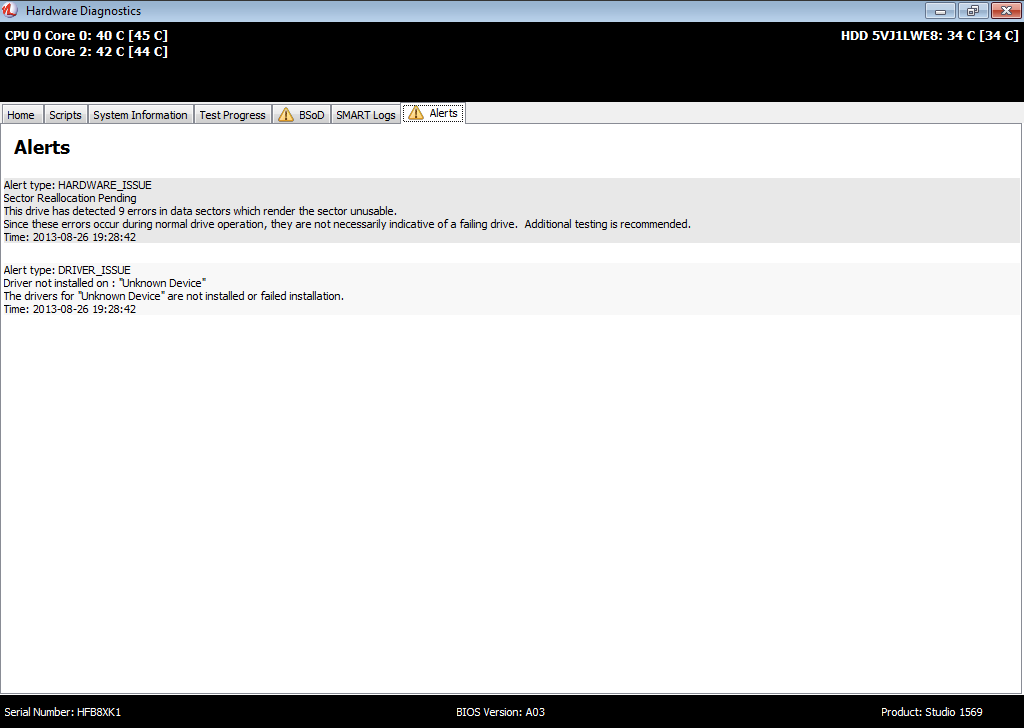Click the warning icon on the BSoD tab
This screenshot has width=1024, height=728.
coord(286,115)
